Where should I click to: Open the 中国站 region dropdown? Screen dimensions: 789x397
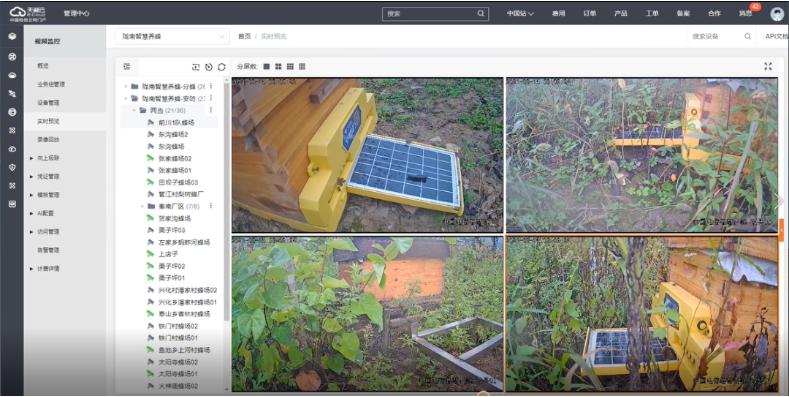point(520,14)
